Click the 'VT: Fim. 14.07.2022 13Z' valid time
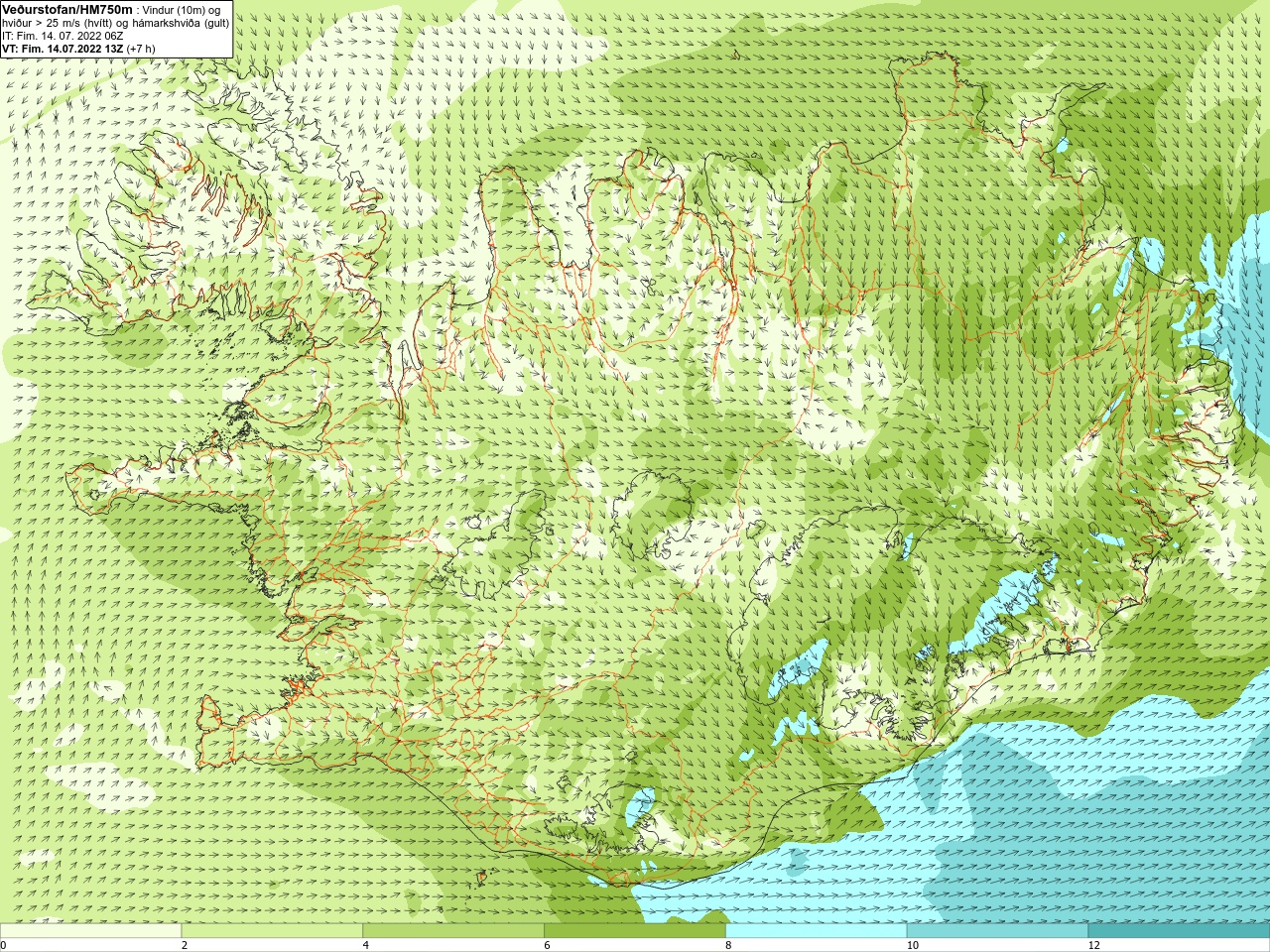The width and height of the screenshot is (1270, 952). (63, 49)
